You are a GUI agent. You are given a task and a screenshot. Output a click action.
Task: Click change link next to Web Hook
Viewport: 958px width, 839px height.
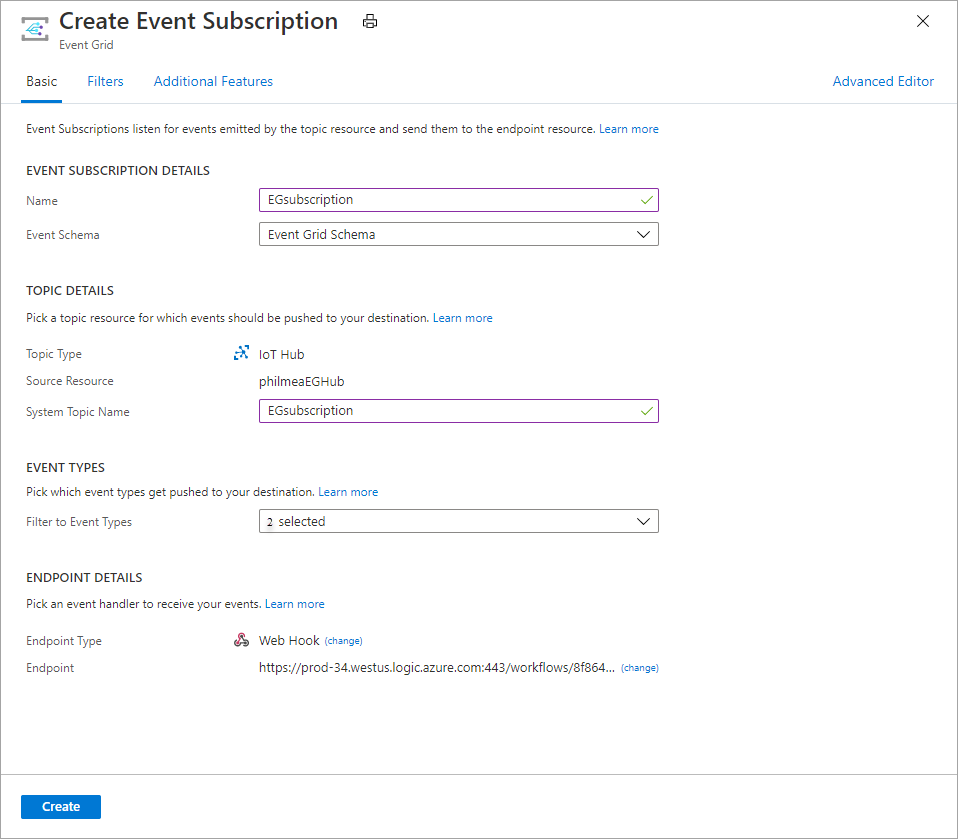pos(343,641)
